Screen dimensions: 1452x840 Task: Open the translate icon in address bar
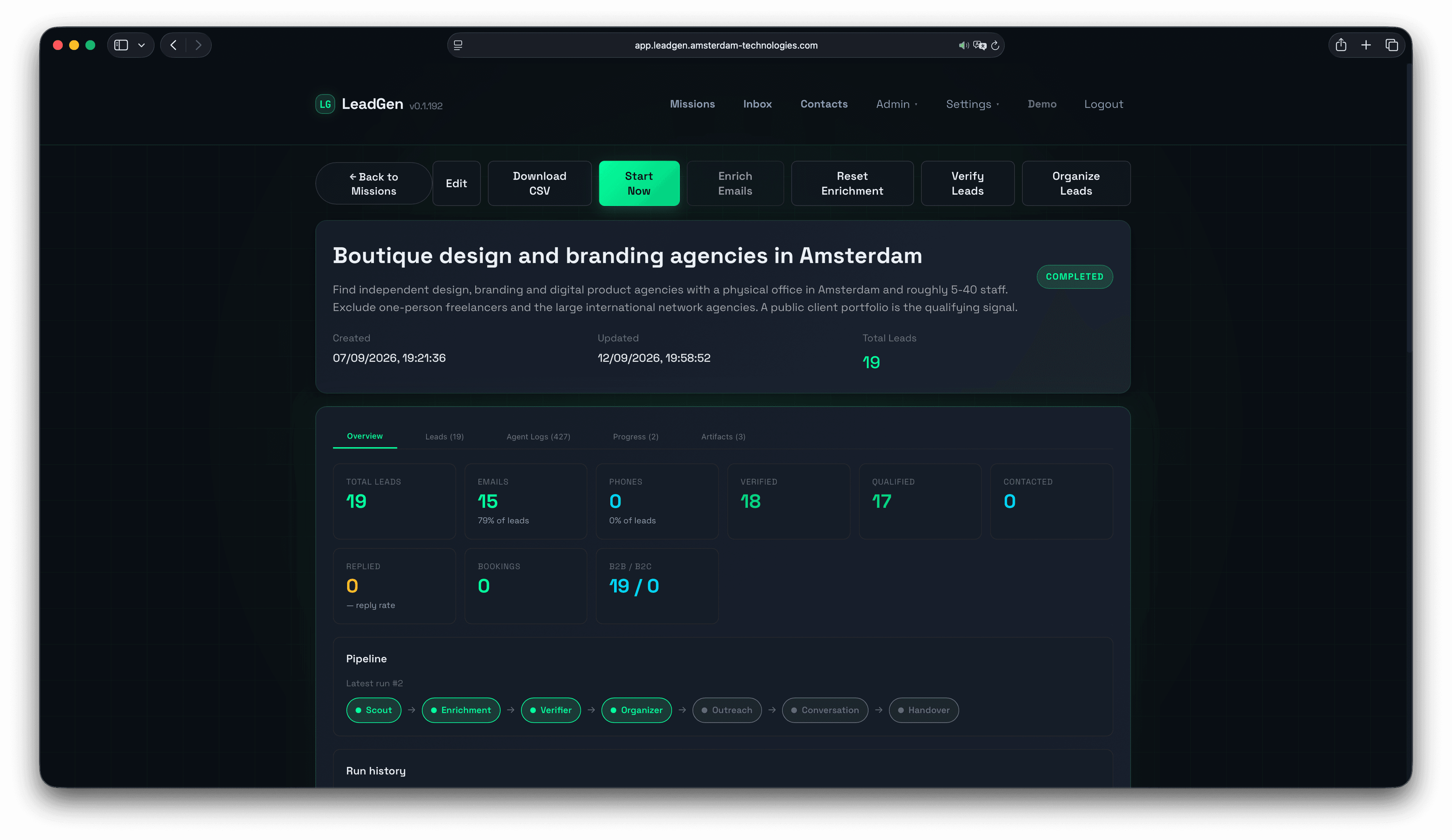979,45
